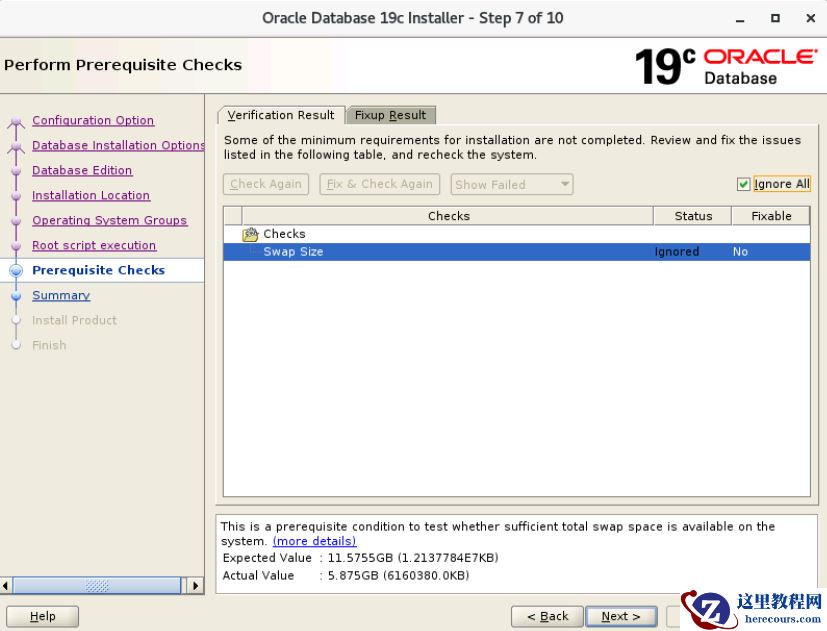Go to Root script execution step
The image size is (827, 631).
click(x=94, y=245)
